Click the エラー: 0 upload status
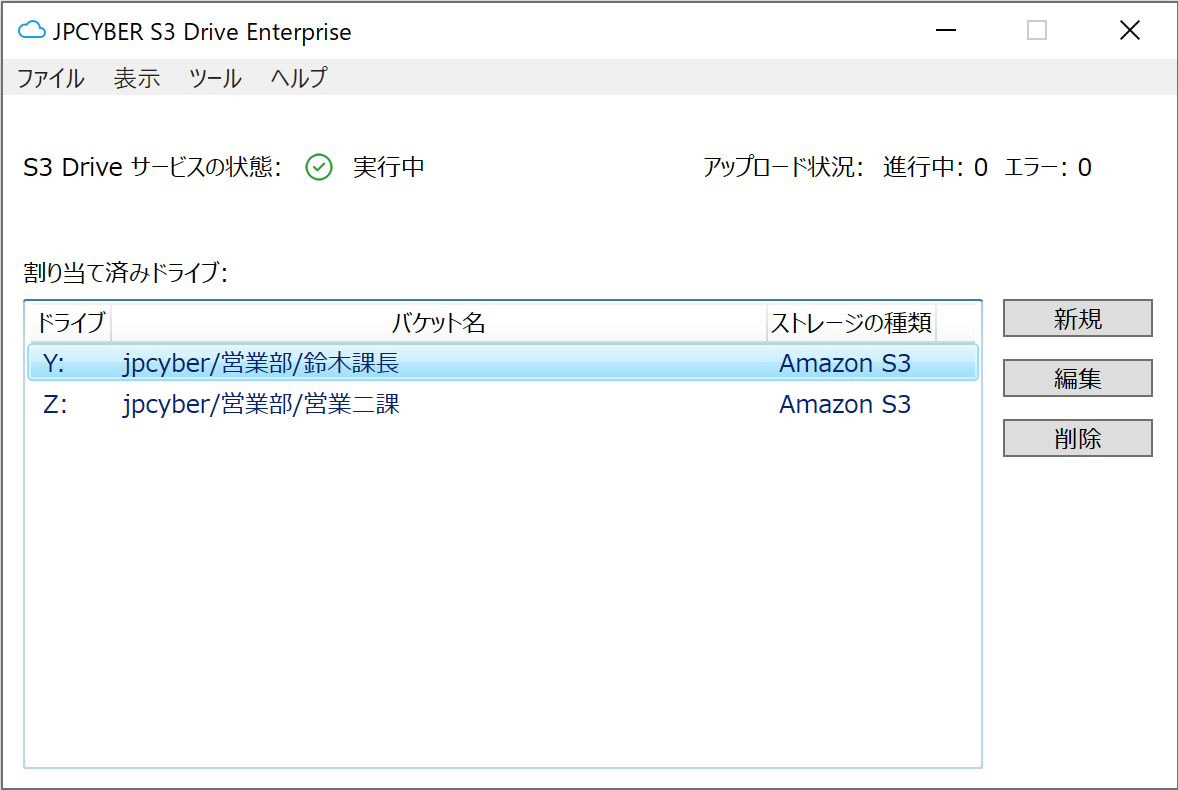Image resolution: width=1178 pixels, height=790 pixels. (1047, 167)
